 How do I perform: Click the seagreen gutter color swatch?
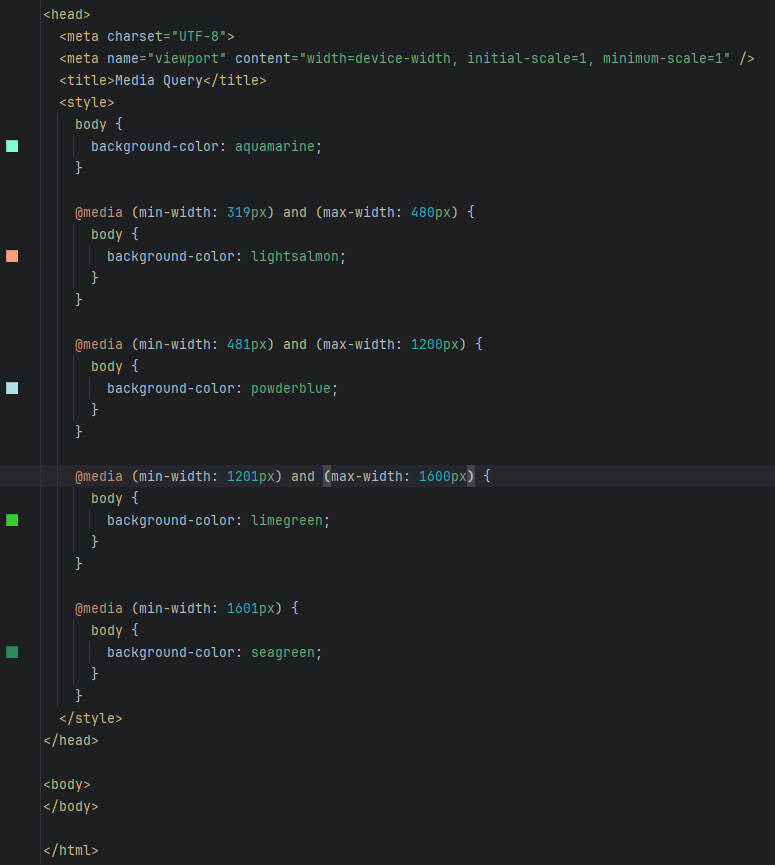point(12,652)
